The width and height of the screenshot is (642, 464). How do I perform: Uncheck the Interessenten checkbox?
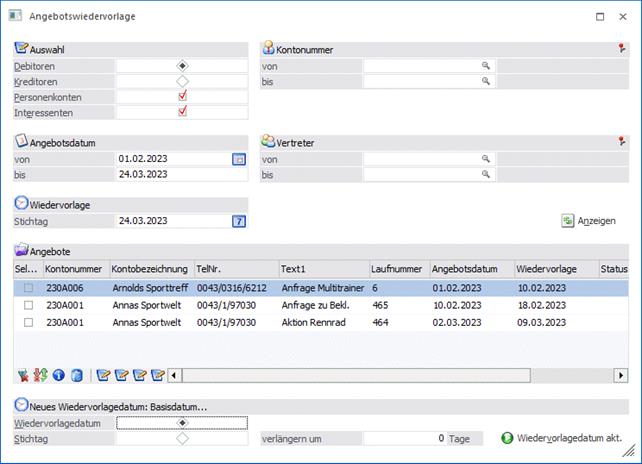pyautogui.click(x=182, y=112)
